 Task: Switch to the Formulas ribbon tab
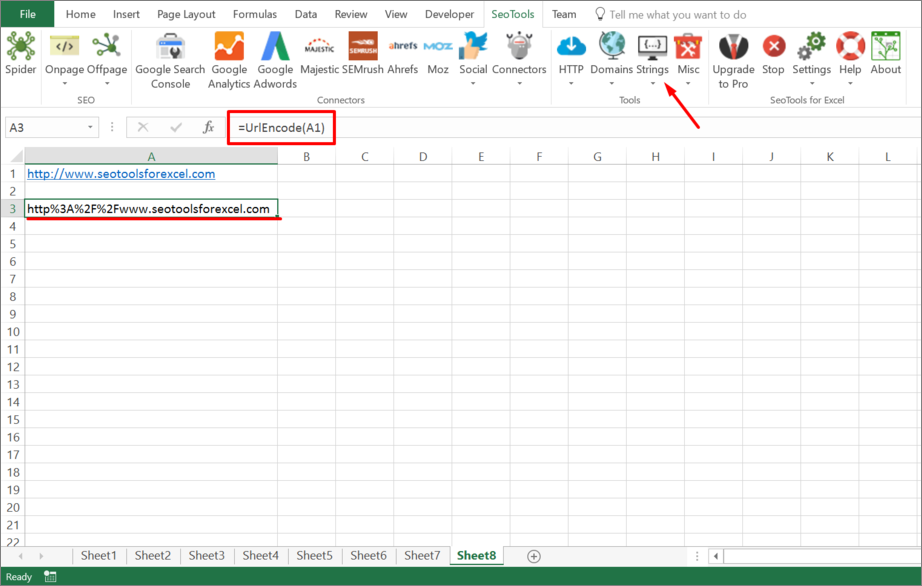click(x=255, y=14)
